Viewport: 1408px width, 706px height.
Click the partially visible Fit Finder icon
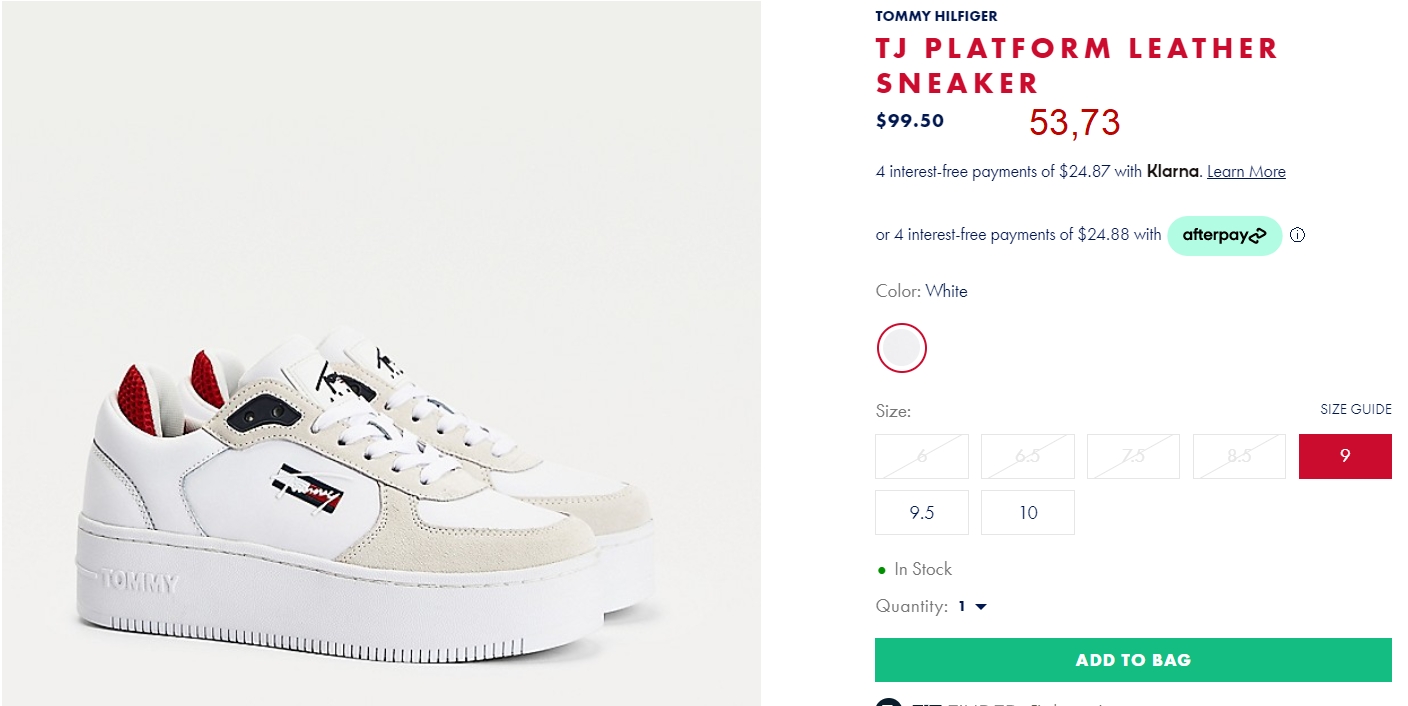point(888,701)
